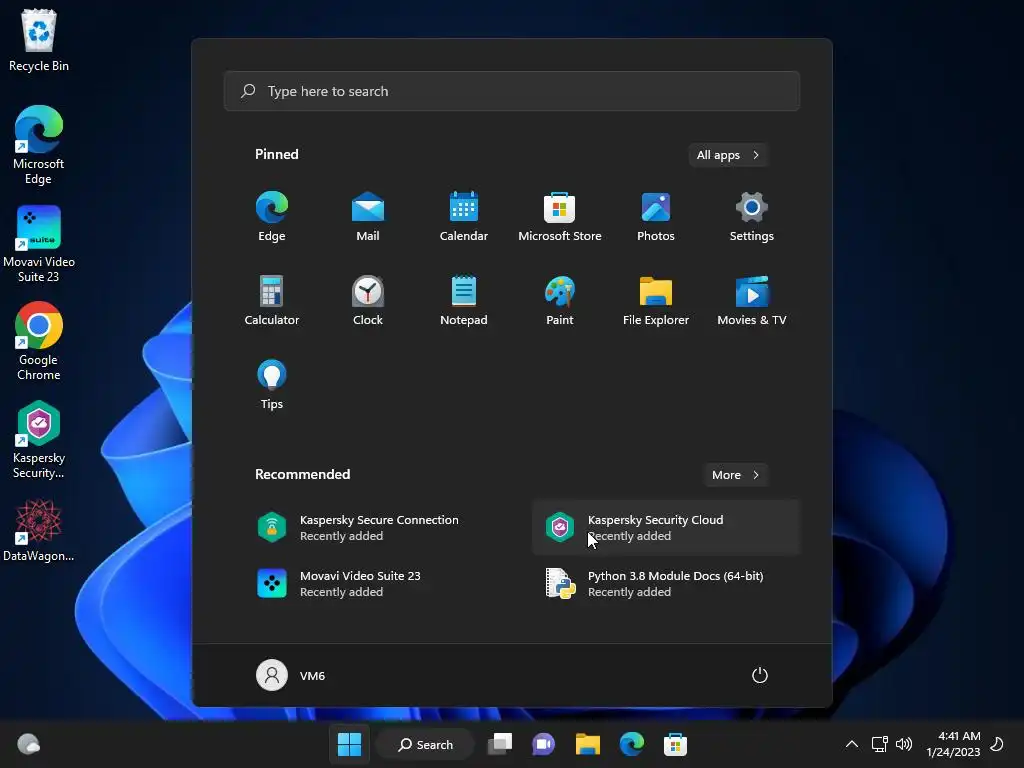Open the Calendar app
Image resolution: width=1024 pixels, height=768 pixels.
coord(464,217)
